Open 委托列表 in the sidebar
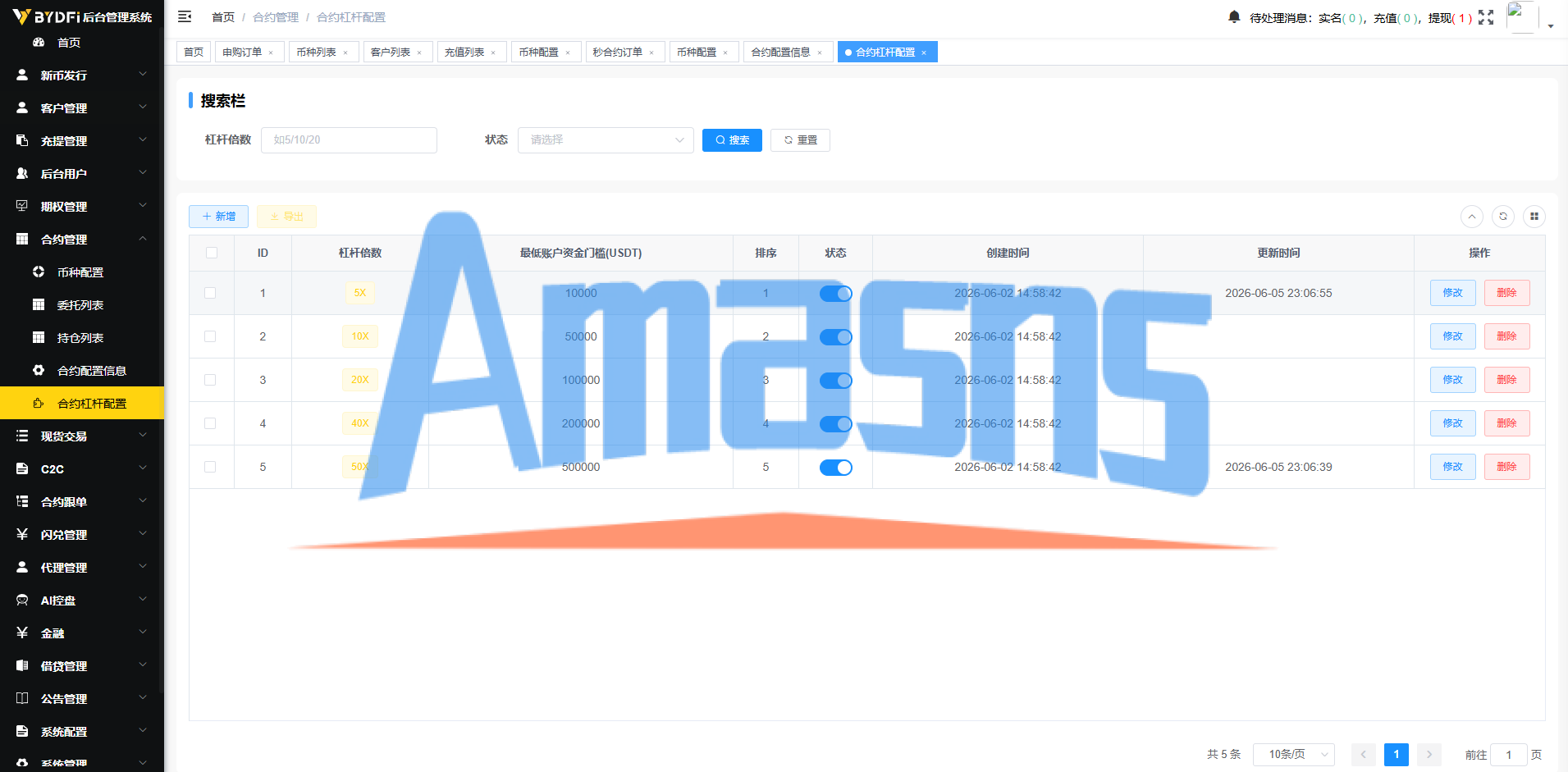1568x772 pixels. coord(82,305)
